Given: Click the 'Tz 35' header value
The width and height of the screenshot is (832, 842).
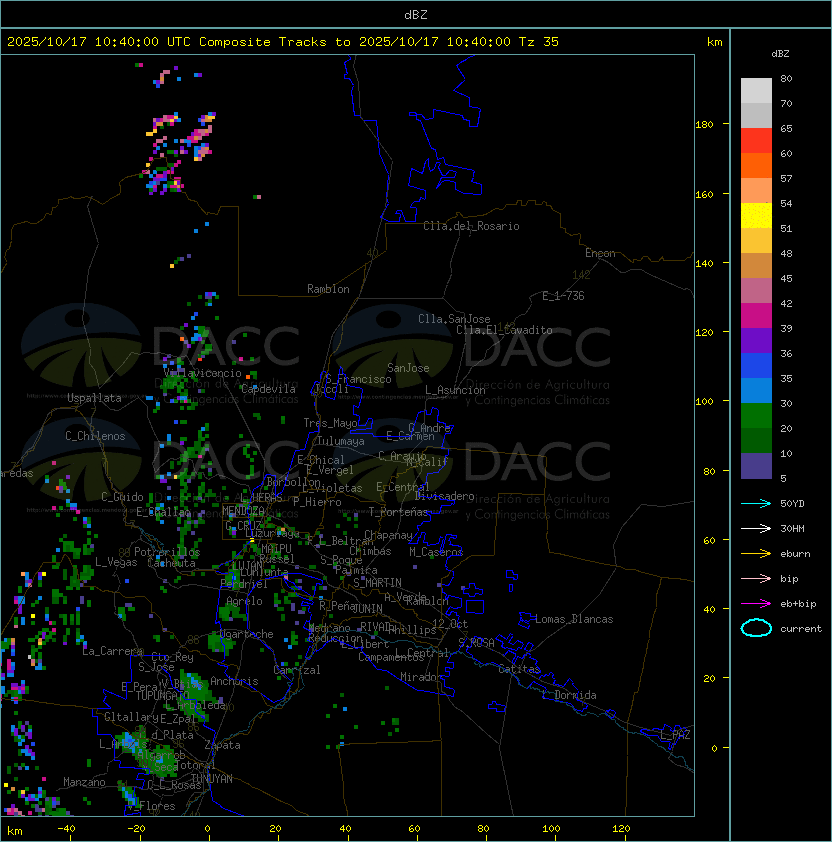Looking at the screenshot, I should pos(539,42).
